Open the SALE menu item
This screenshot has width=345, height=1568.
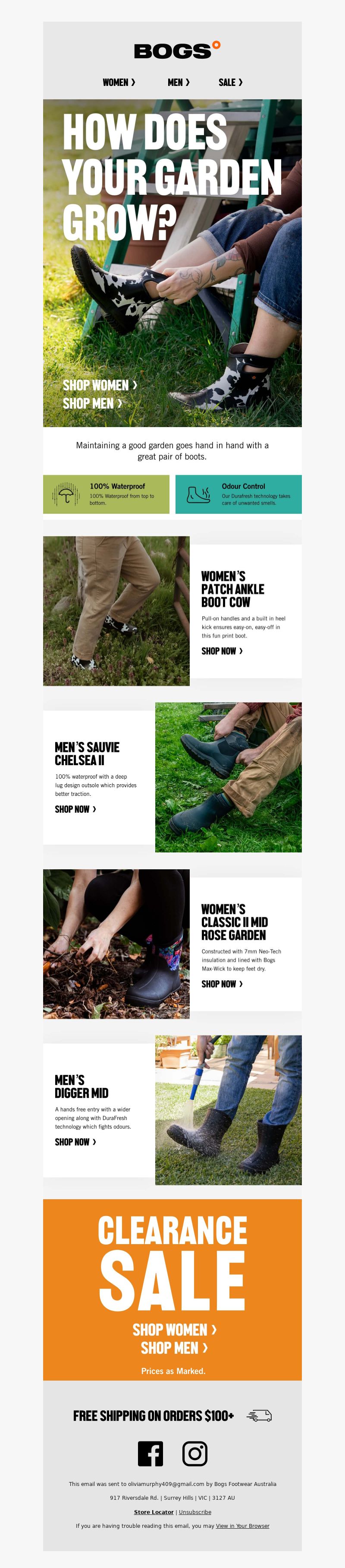[231, 82]
